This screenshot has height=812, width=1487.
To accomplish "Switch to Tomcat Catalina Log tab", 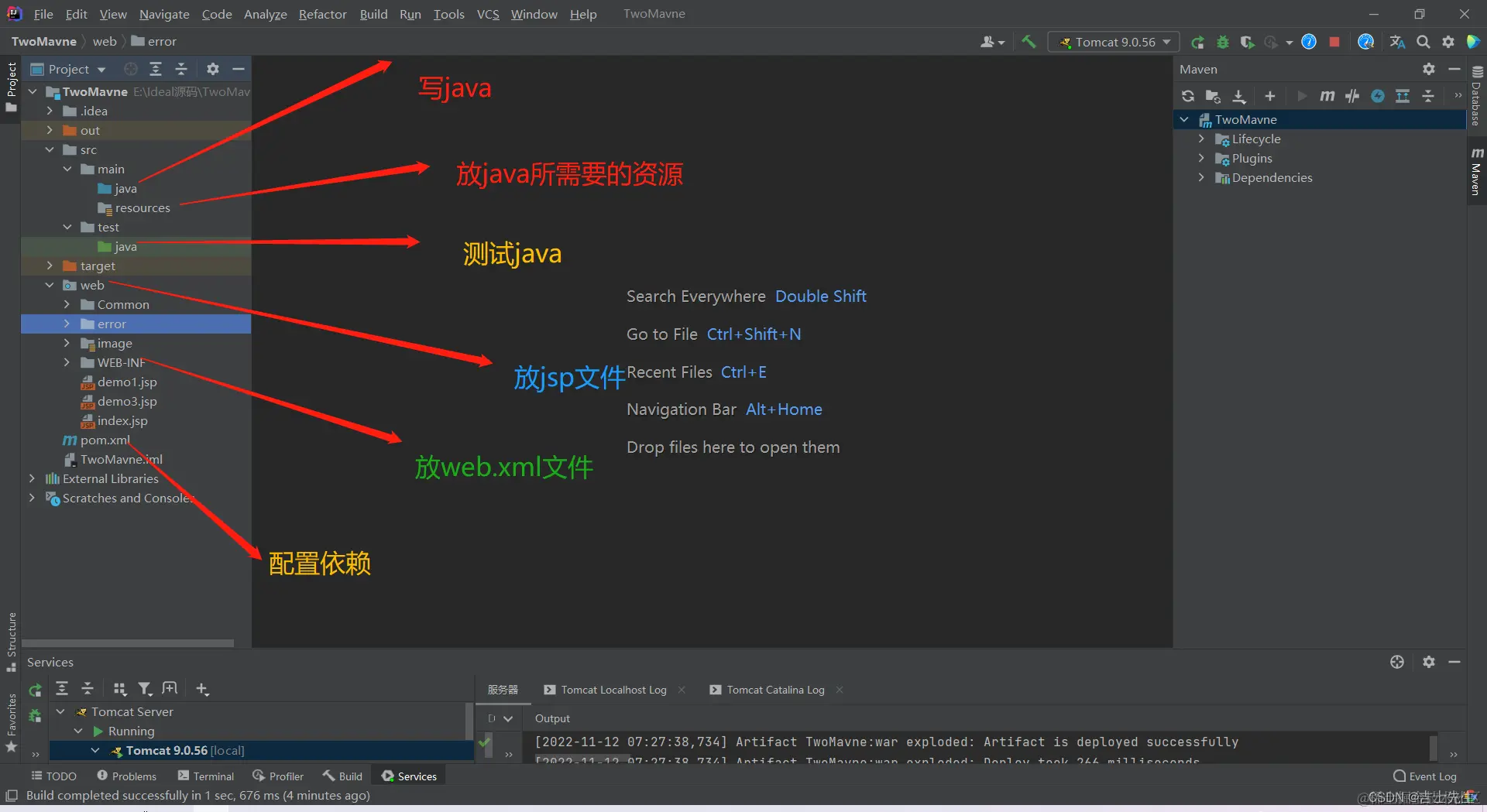I will click(767, 690).
